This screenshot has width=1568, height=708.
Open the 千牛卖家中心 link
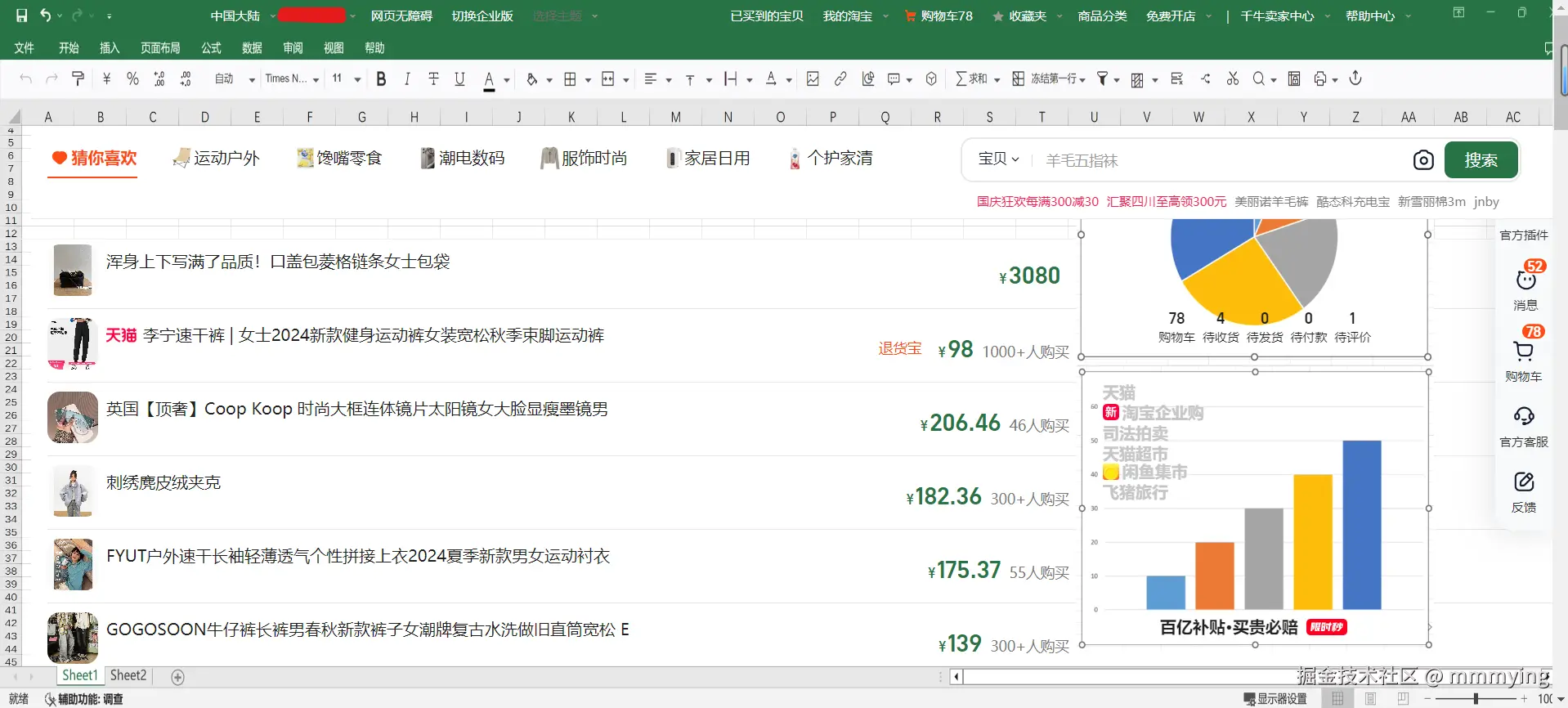(x=1277, y=16)
